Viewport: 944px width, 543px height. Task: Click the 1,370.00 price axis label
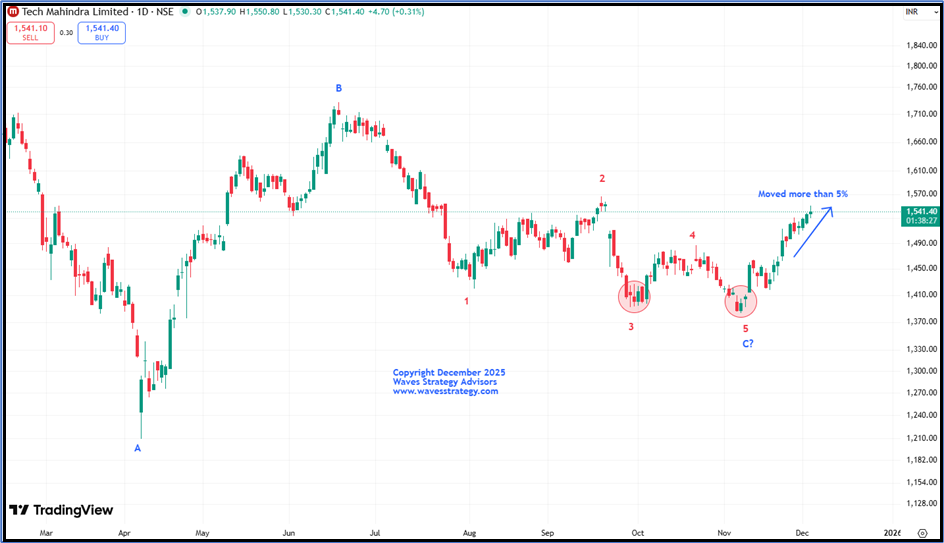(922, 321)
